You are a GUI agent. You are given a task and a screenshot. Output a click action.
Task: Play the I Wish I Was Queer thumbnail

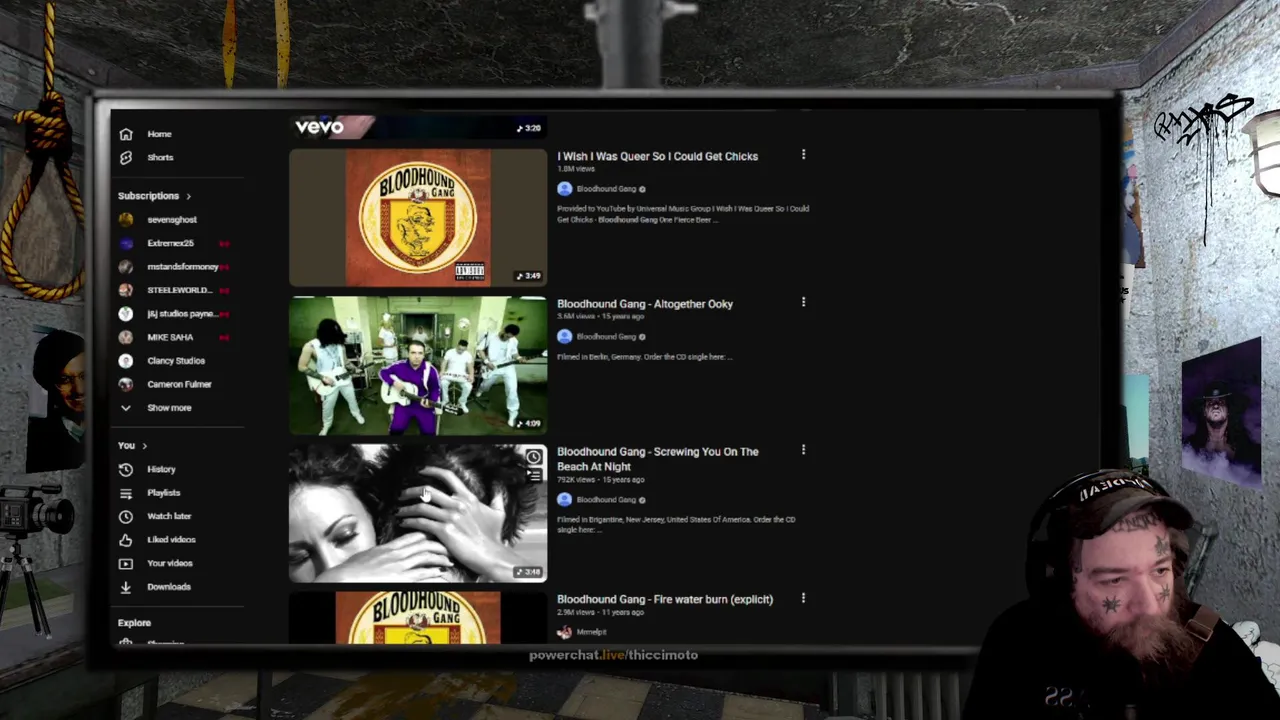tap(418, 218)
